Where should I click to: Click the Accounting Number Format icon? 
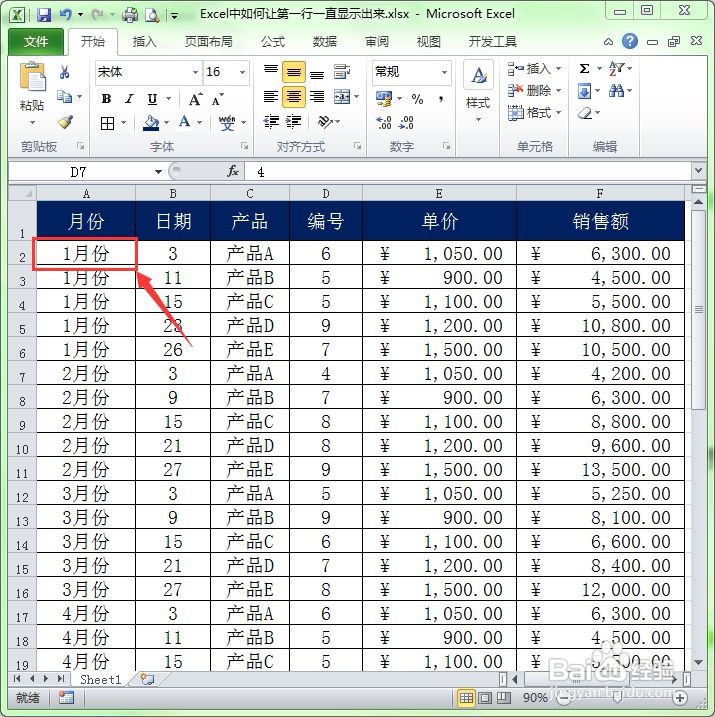(x=384, y=98)
